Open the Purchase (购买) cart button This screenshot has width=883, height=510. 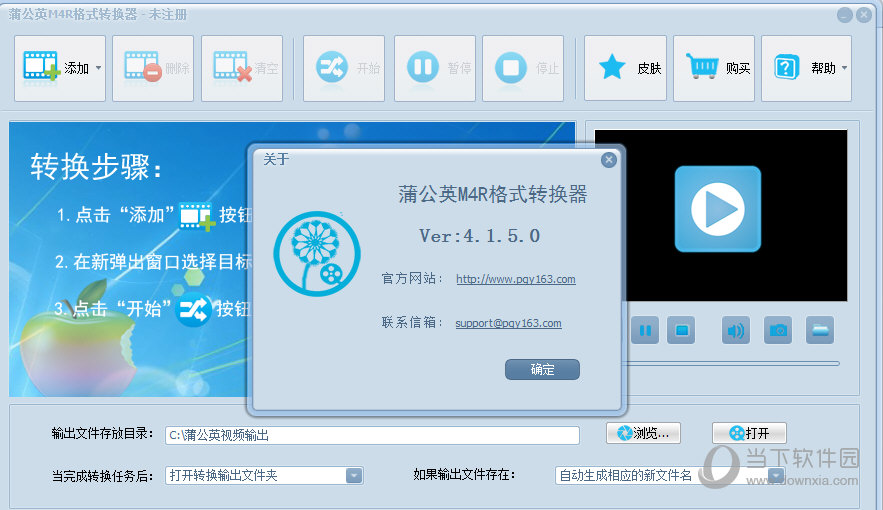click(x=713, y=69)
